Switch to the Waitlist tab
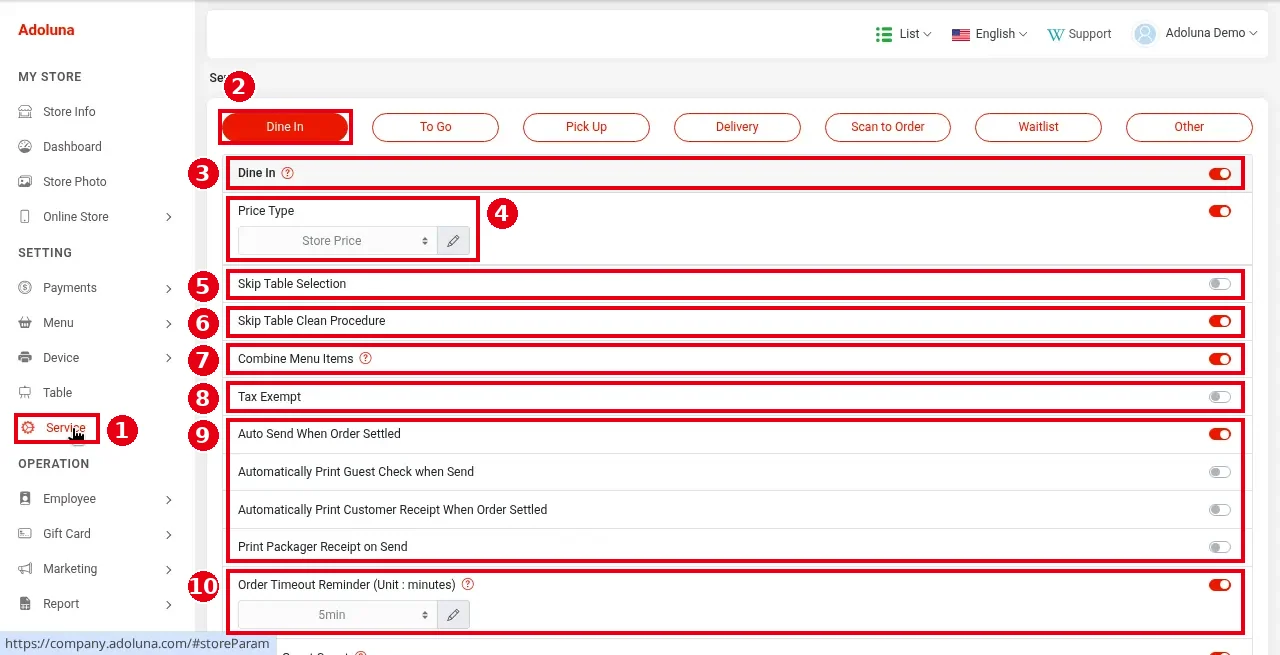Screen dimensions: 1280x655 tap(1038, 127)
